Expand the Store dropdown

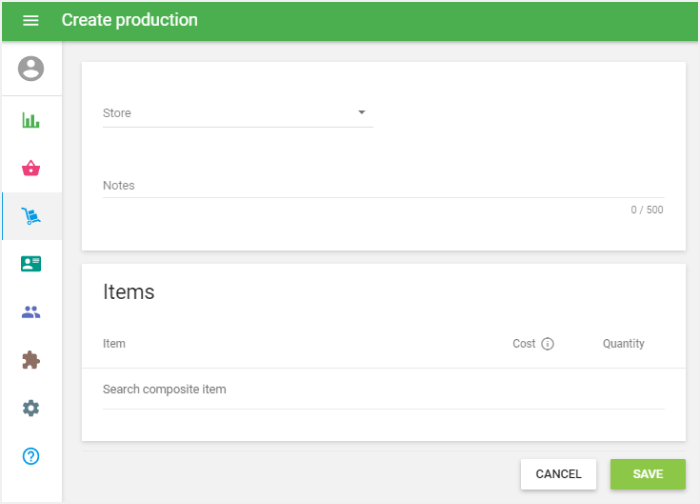[238, 113]
